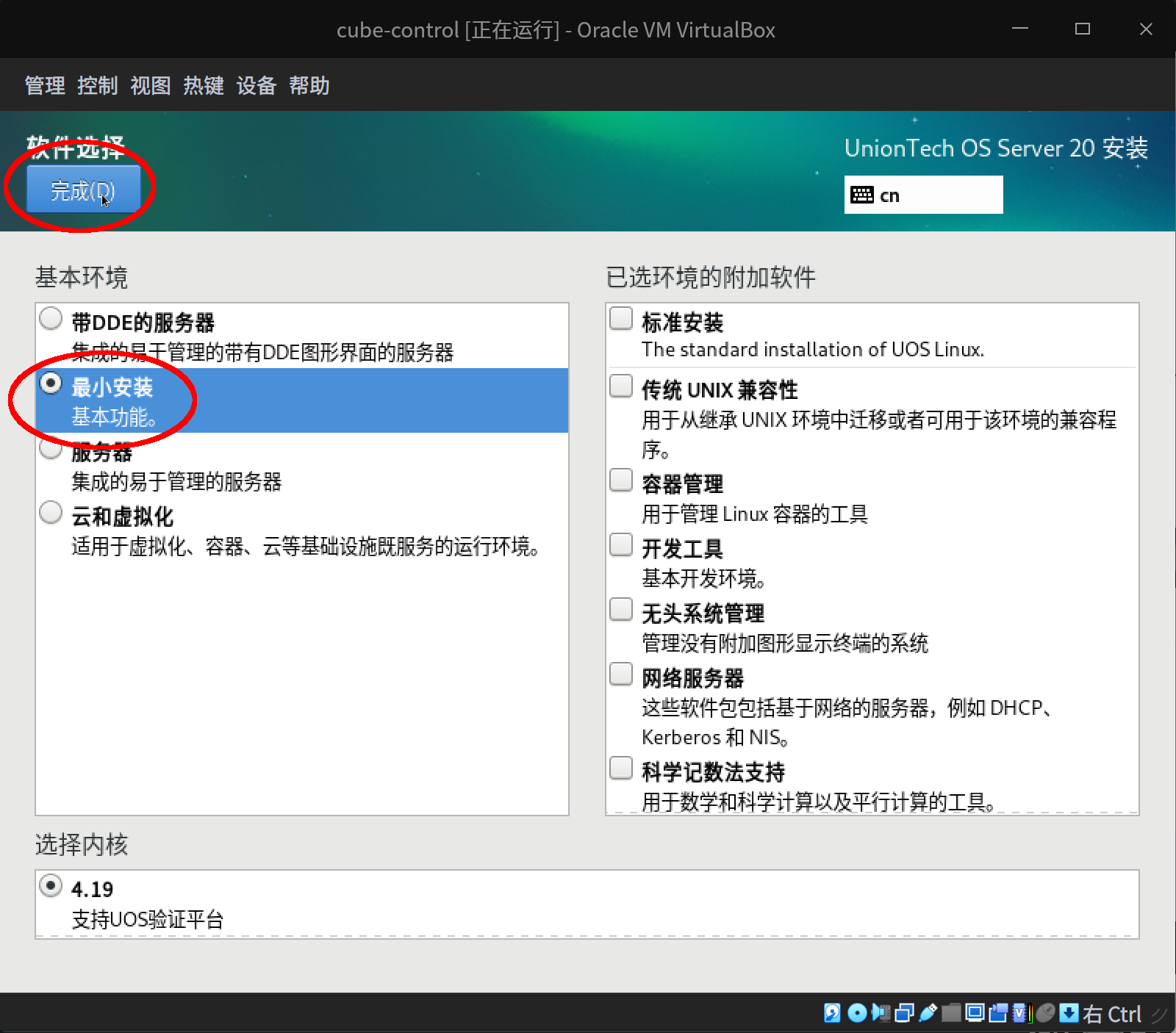Open the 控制 menu
The height and width of the screenshot is (1033, 1176).
[x=97, y=86]
